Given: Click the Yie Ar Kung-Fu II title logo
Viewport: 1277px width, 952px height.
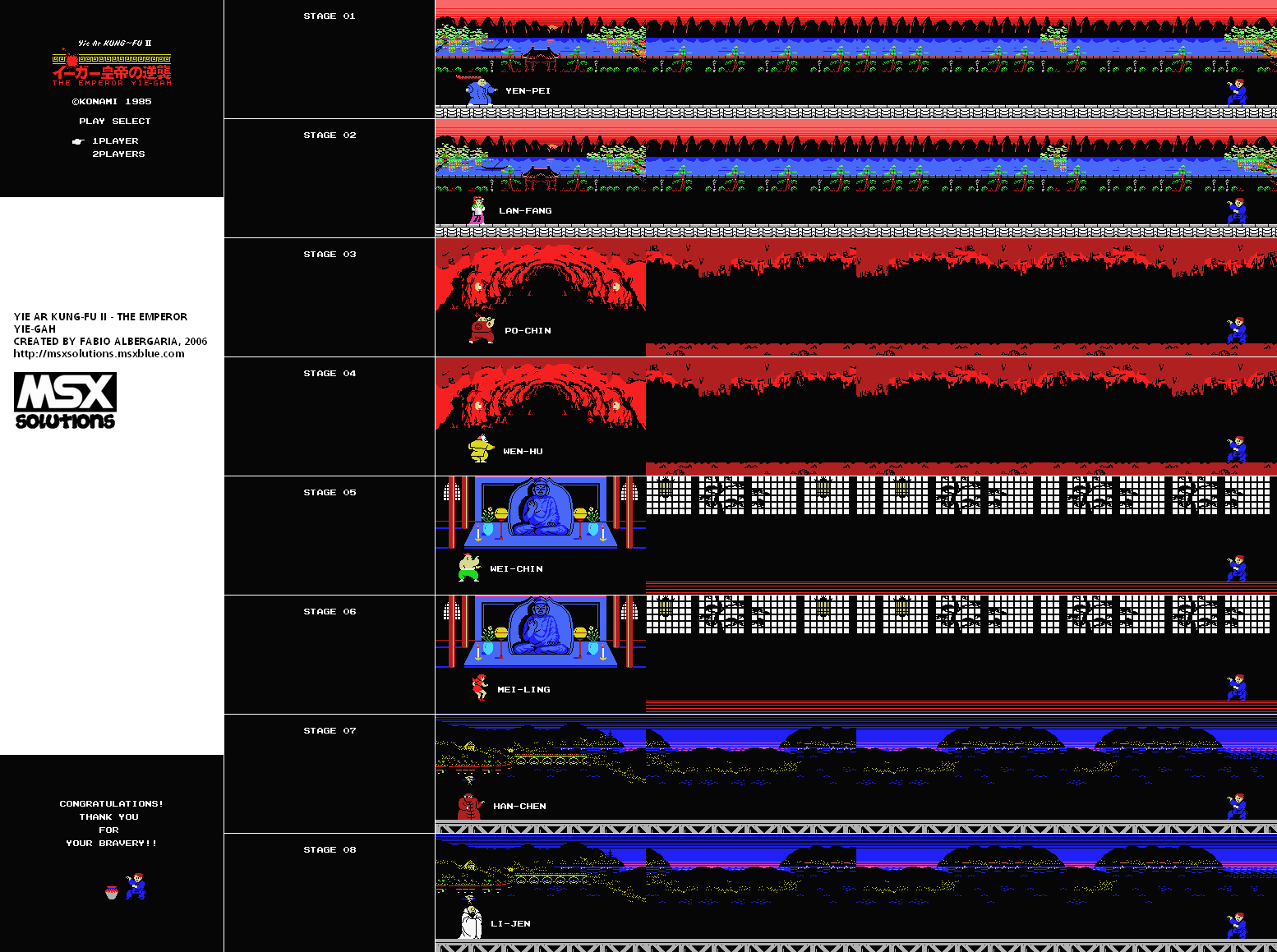Looking at the screenshot, I should point(112,66).
